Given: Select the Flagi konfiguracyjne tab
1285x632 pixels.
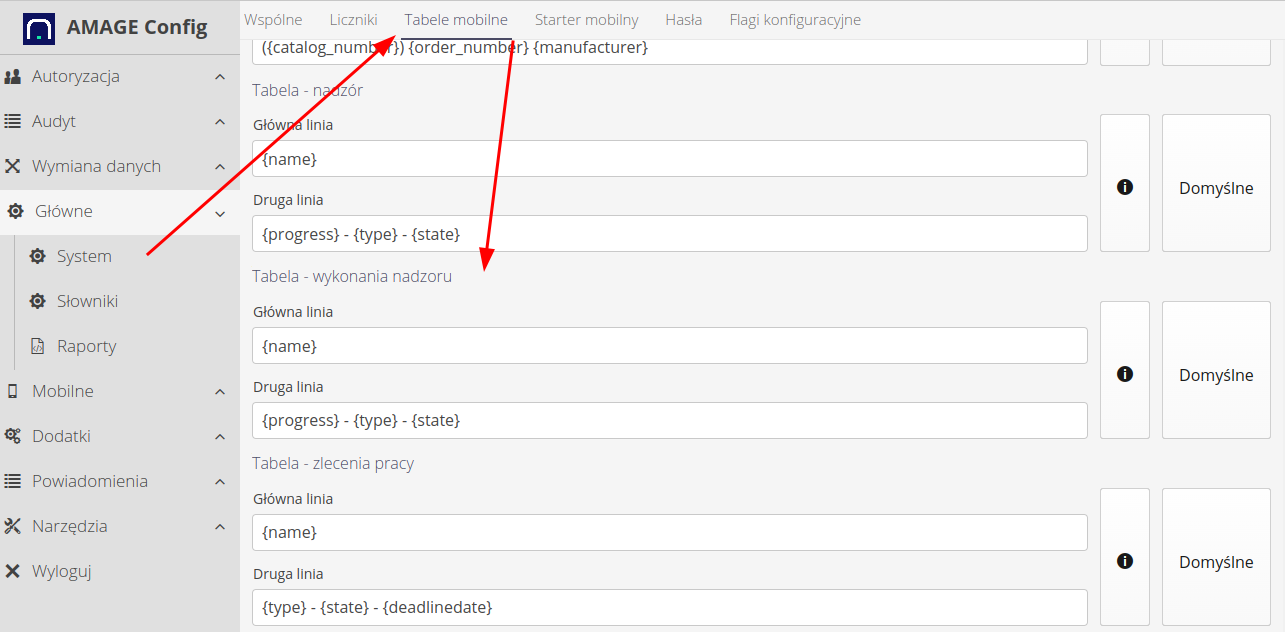Looking at the screenshot, I should 794,20.
